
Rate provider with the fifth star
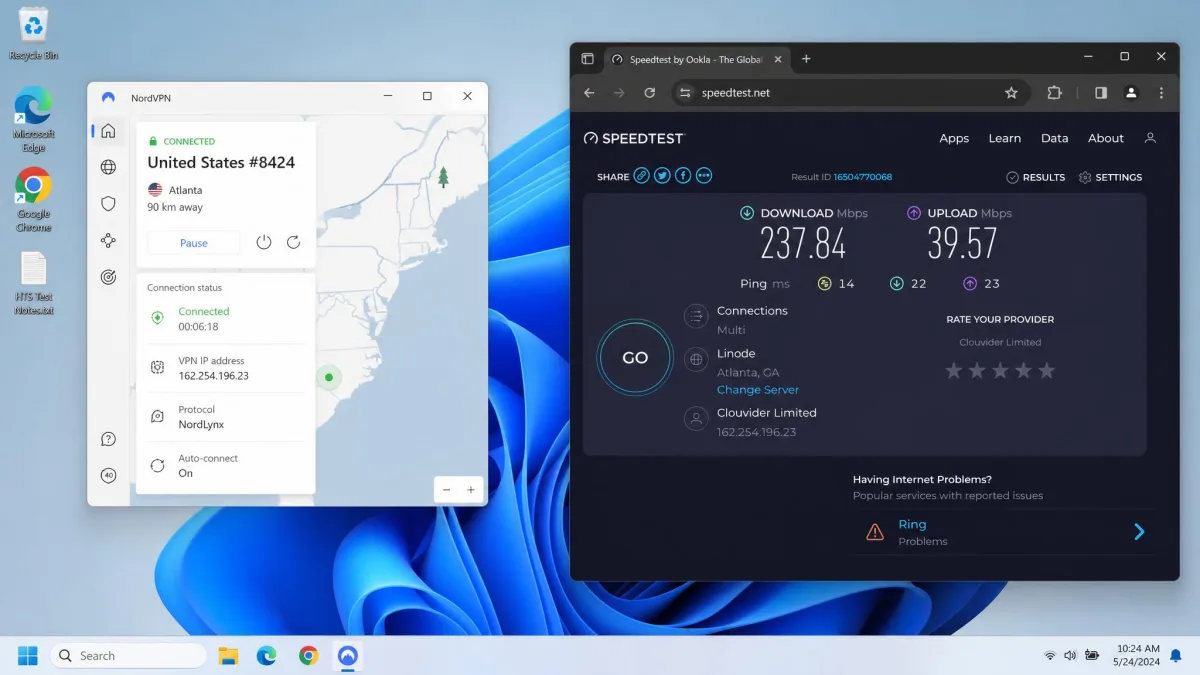(1046, 371)
